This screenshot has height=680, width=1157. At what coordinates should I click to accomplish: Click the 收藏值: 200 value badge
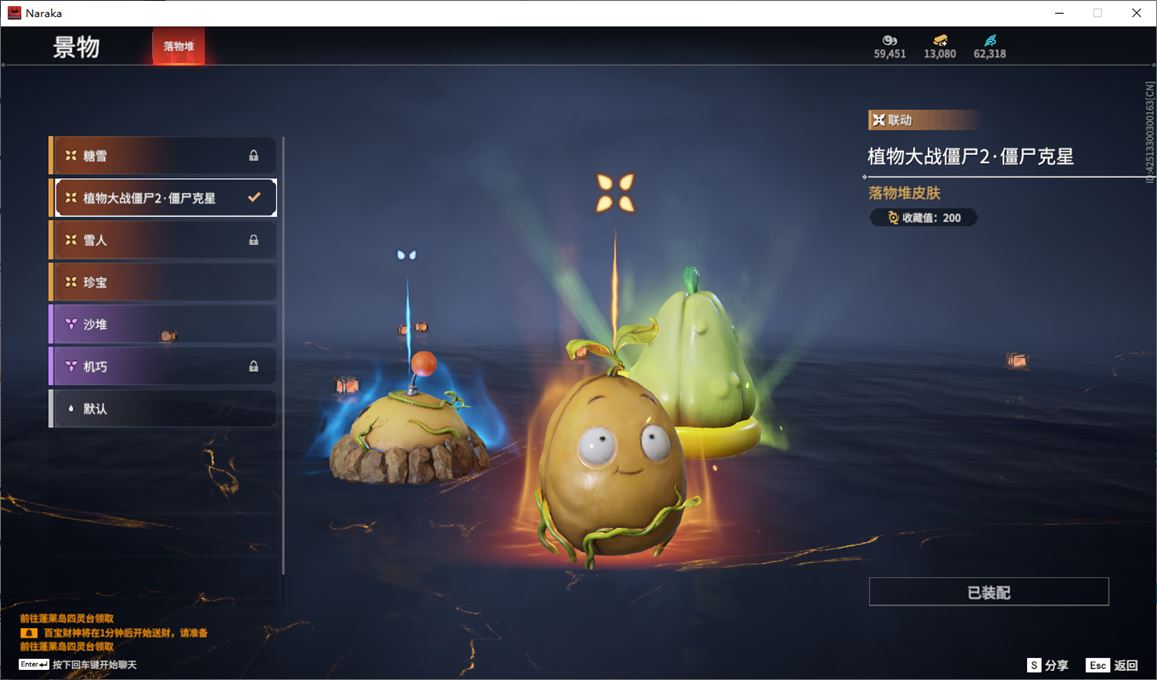coord(924,218)
